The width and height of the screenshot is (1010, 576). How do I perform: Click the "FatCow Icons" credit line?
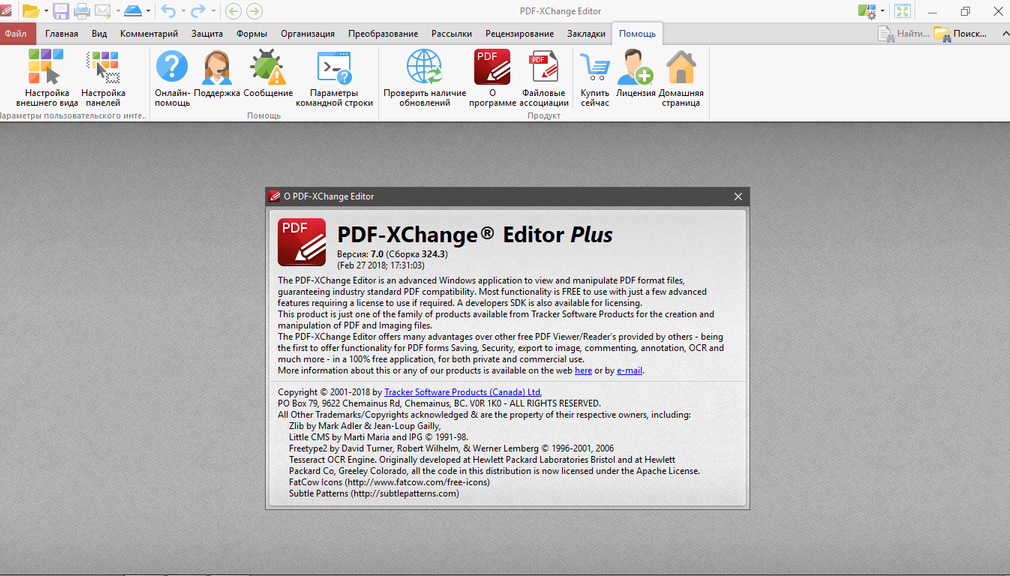[389, 482]
